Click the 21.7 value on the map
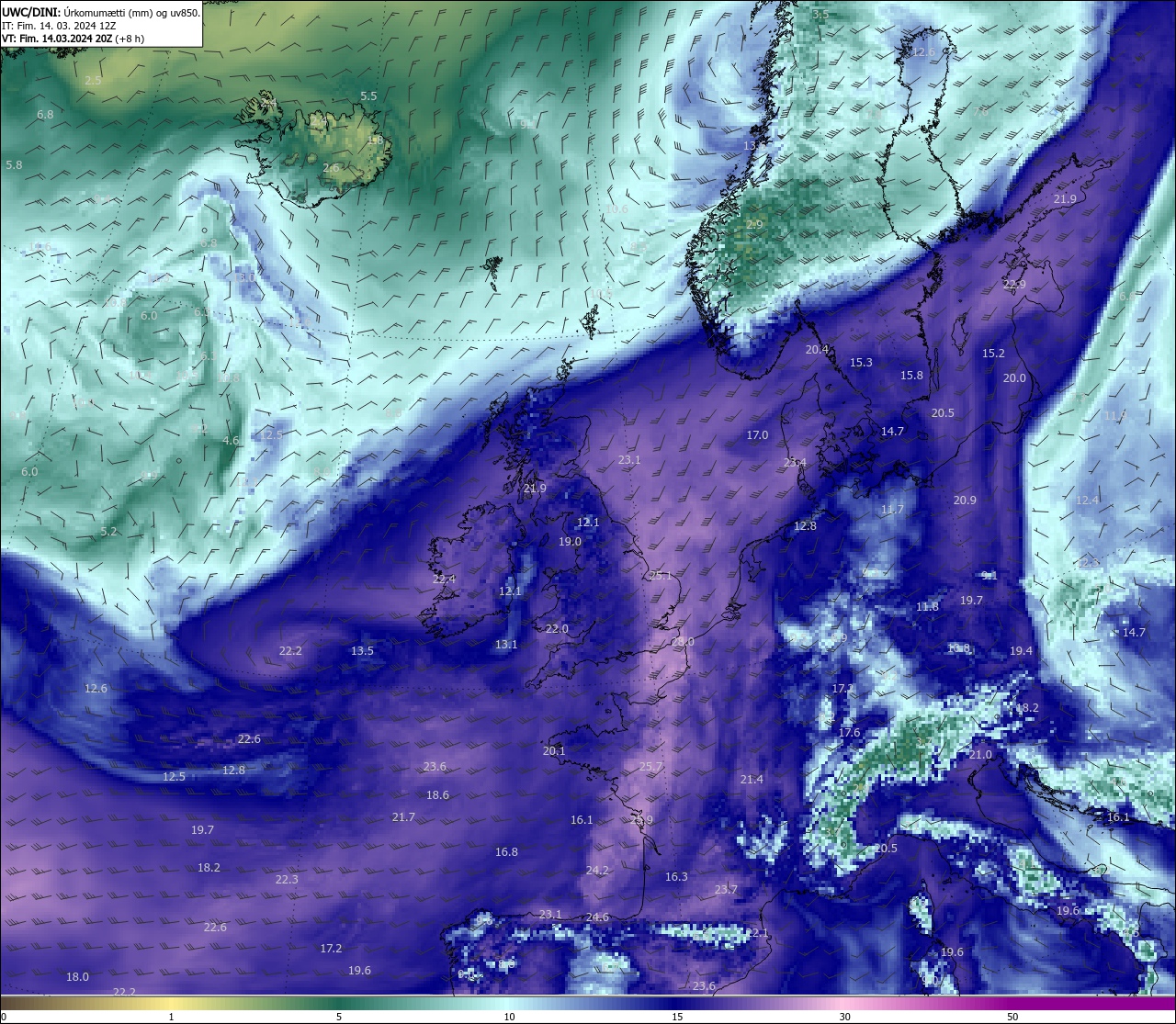The width and height of the screenshot is (1176, 1024). [x=403, y=817]
